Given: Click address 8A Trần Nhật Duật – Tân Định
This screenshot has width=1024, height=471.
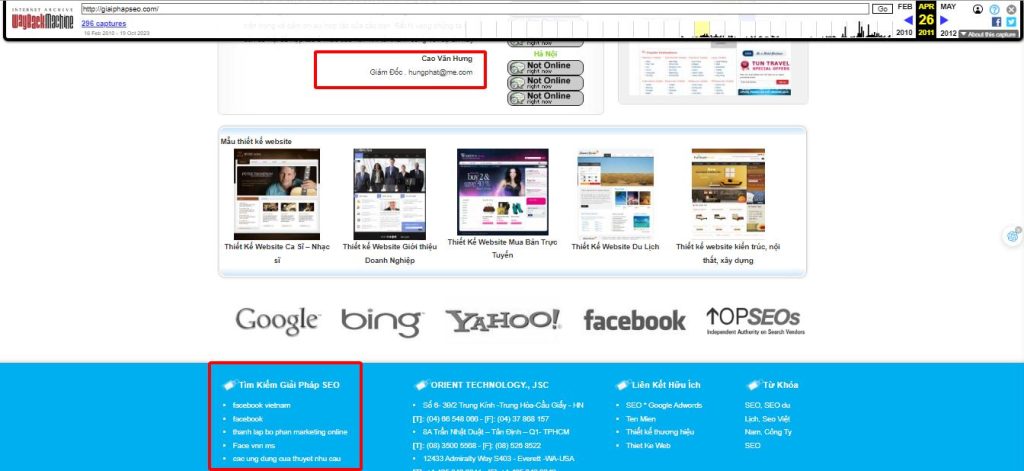Looking at the screenshot, I should pos(495,432).
